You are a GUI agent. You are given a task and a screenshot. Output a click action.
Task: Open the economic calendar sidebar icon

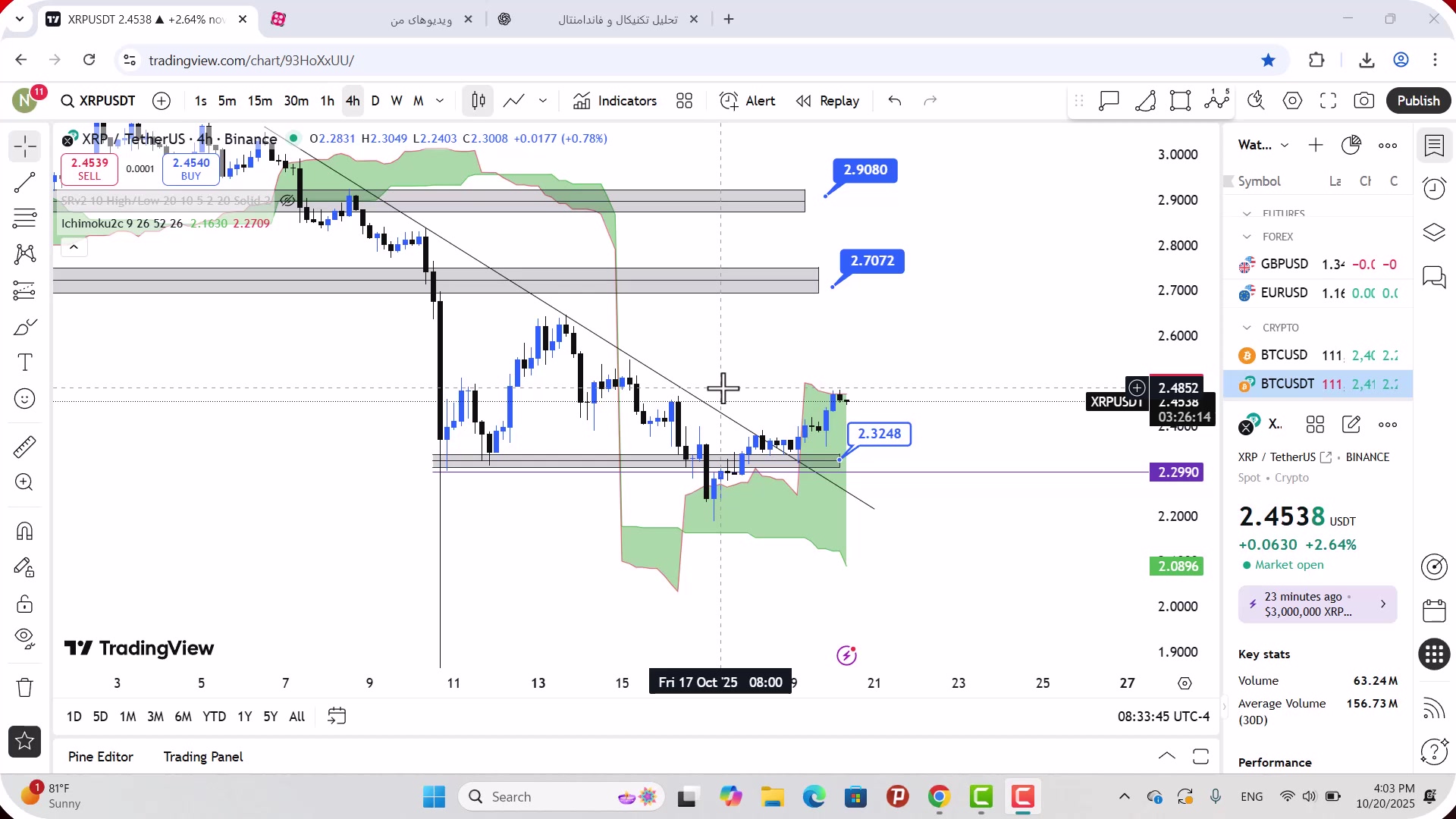pyautogui.click(x=1434, y=610)
